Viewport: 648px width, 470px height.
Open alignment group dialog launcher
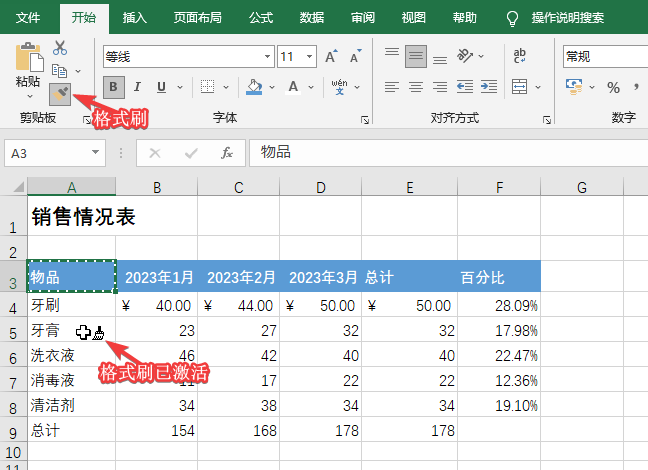click(x=547, y=120)
